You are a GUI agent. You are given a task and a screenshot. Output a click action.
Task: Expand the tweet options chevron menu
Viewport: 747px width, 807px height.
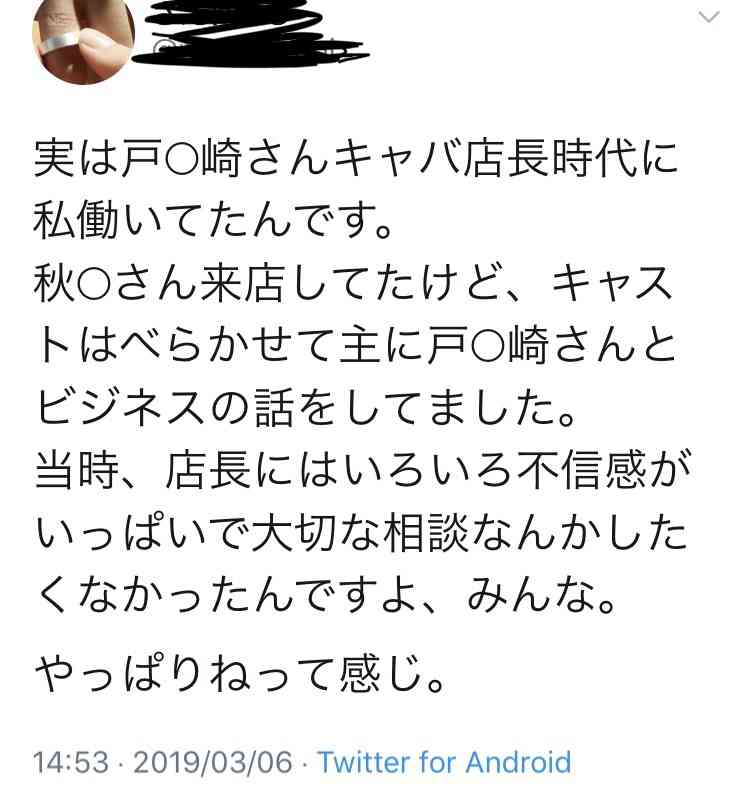click(x=709, y=17)
